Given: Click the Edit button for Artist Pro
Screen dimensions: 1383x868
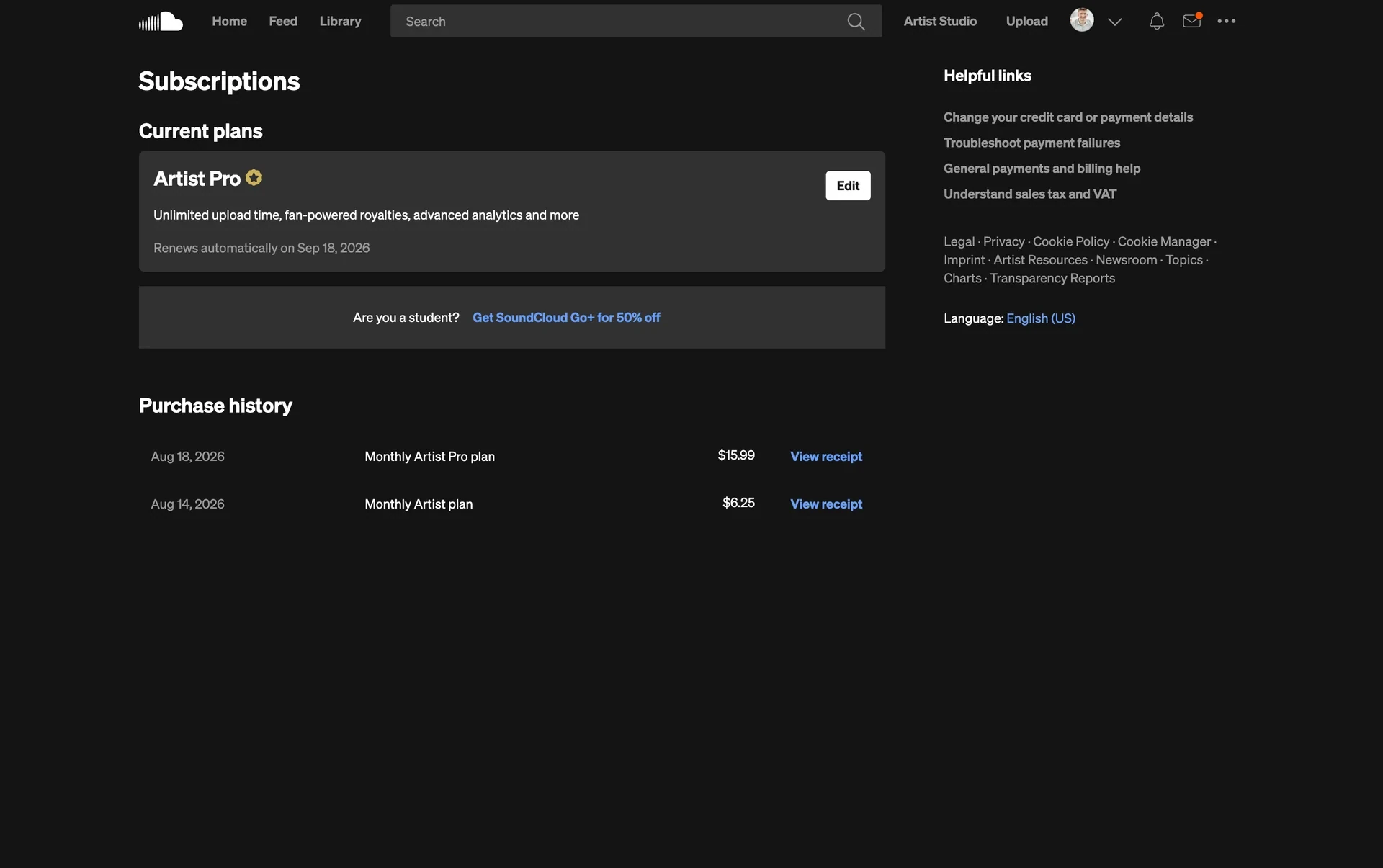Looking at the screenshot, I should pos(848,186).
